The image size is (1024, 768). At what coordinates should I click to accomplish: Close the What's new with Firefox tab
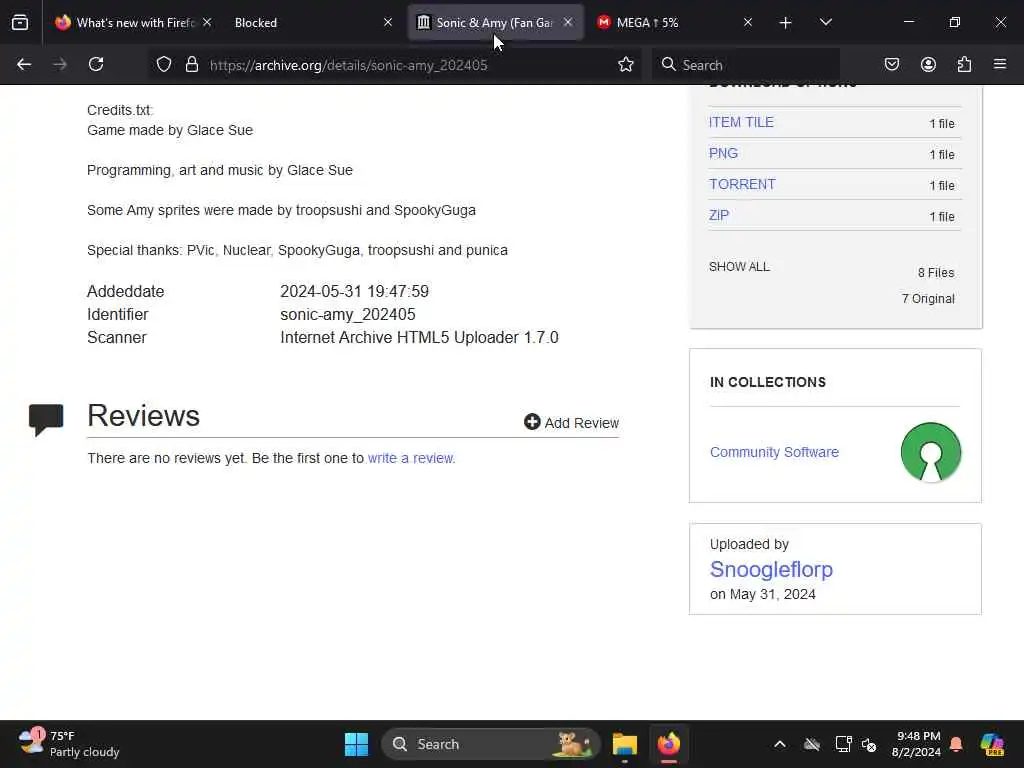(207, 22)
